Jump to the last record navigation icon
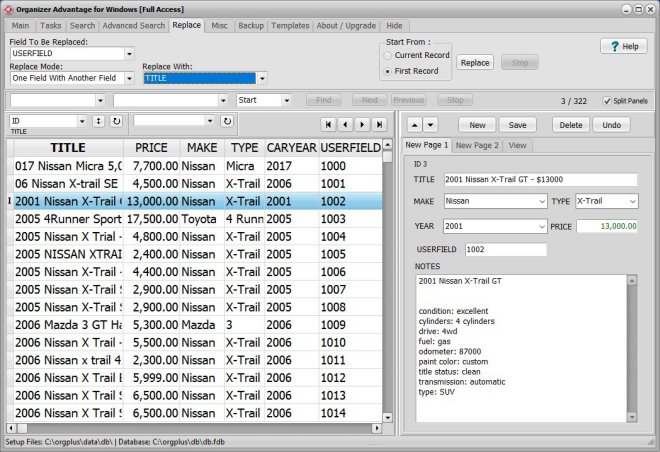 pyautogui.click(x=379, y=124)
